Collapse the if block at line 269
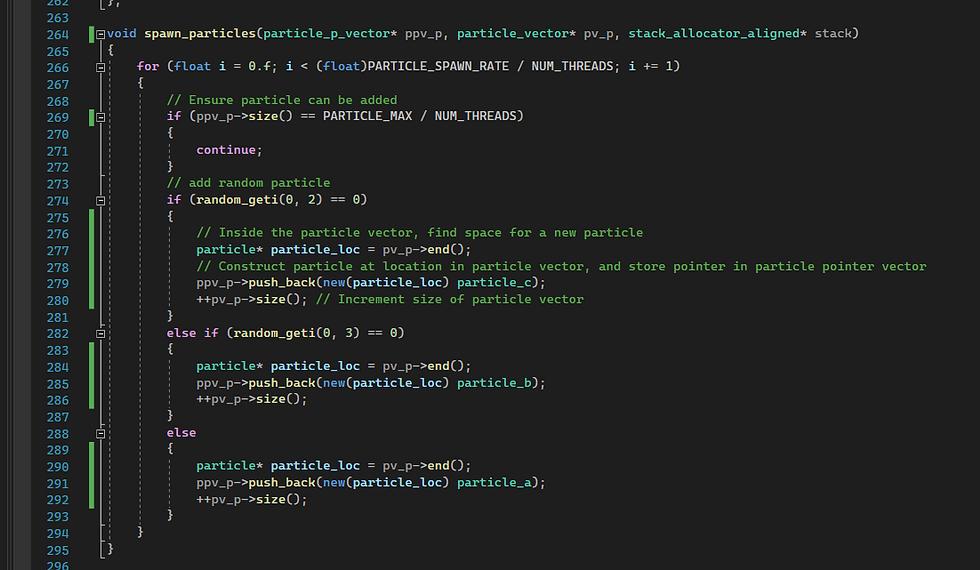This screenshot has height=570, width=980. point(101,118)
